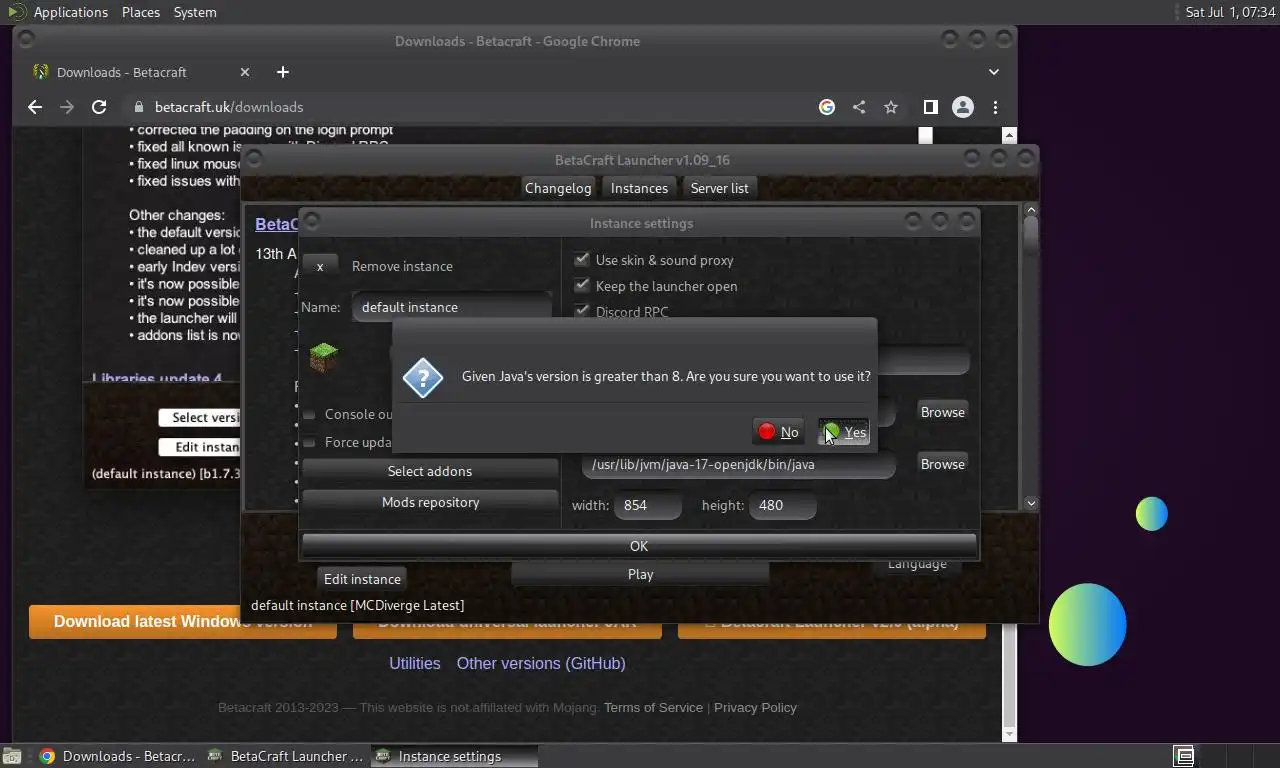Open Select addons in Instance settings
Image resolution: width=1280 pixels, height=768 pixels.
click(x=430, y=471)
